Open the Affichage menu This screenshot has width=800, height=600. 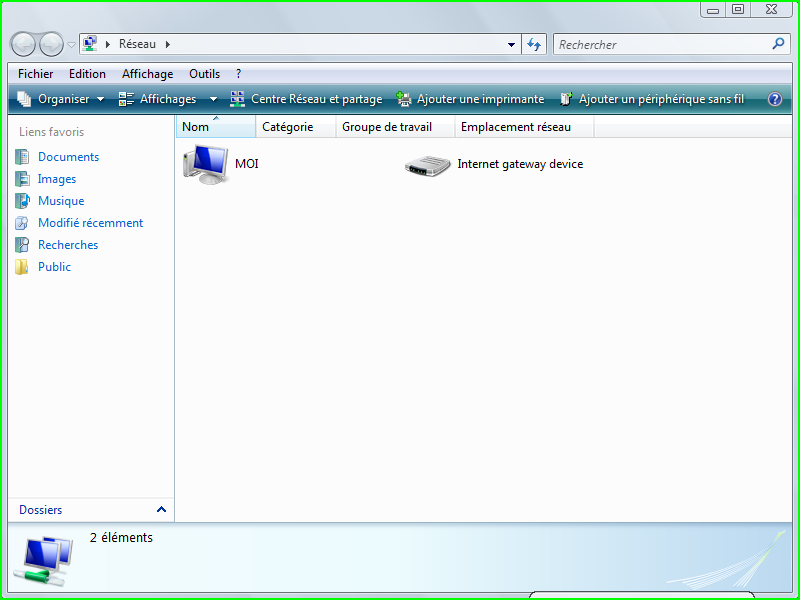[x=147, y=74]
